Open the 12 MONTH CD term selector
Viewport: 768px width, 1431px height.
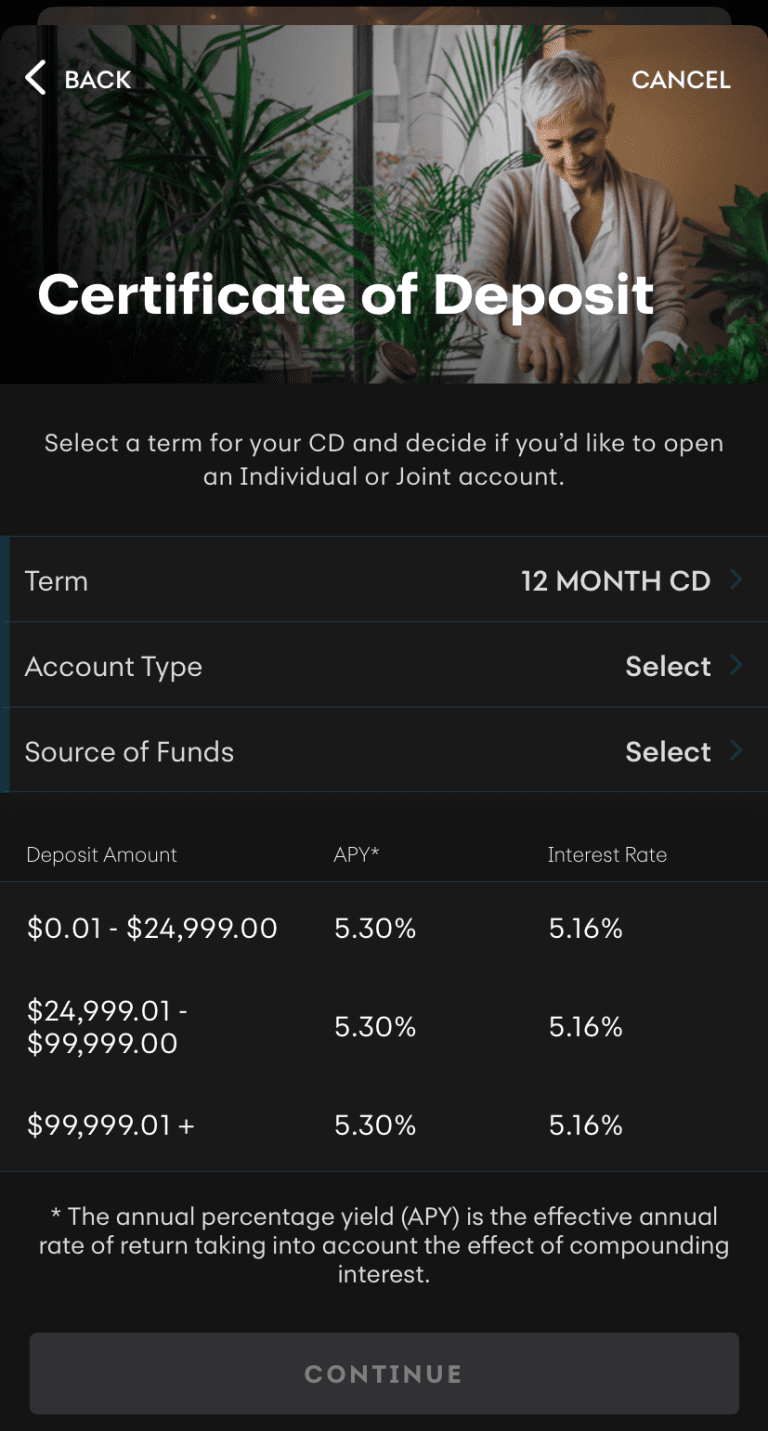tap(616, 580)
